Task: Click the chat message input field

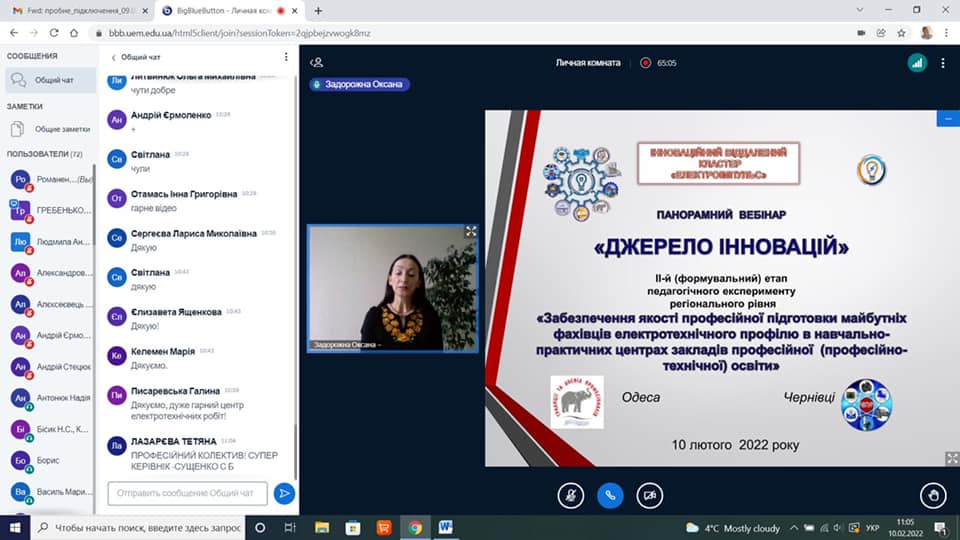Action: coord(187,493)
